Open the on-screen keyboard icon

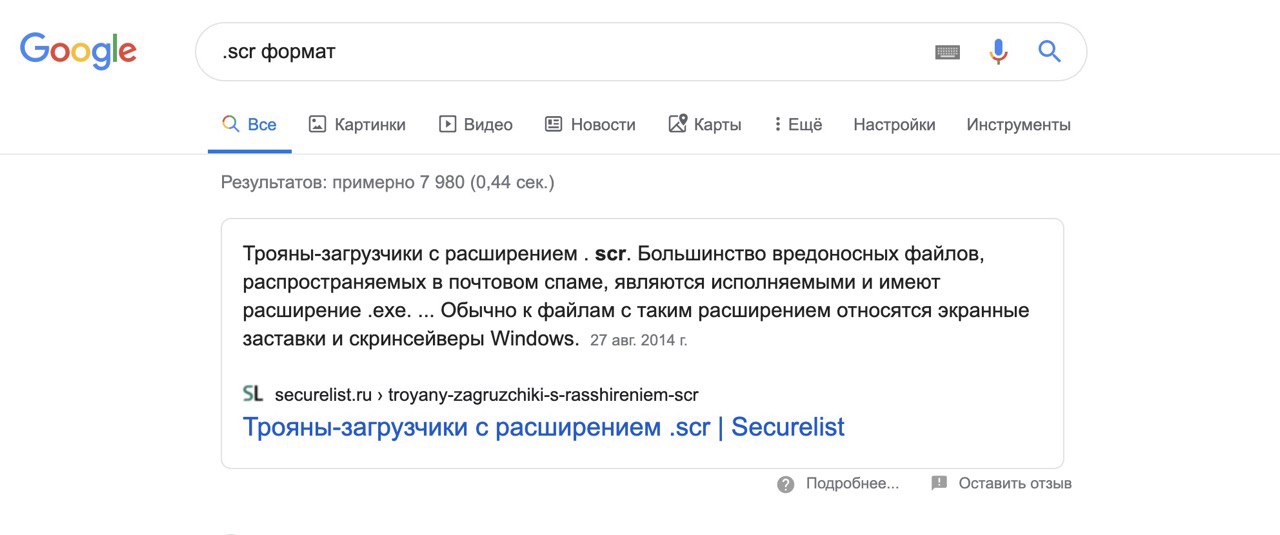[x=947, y=52]
